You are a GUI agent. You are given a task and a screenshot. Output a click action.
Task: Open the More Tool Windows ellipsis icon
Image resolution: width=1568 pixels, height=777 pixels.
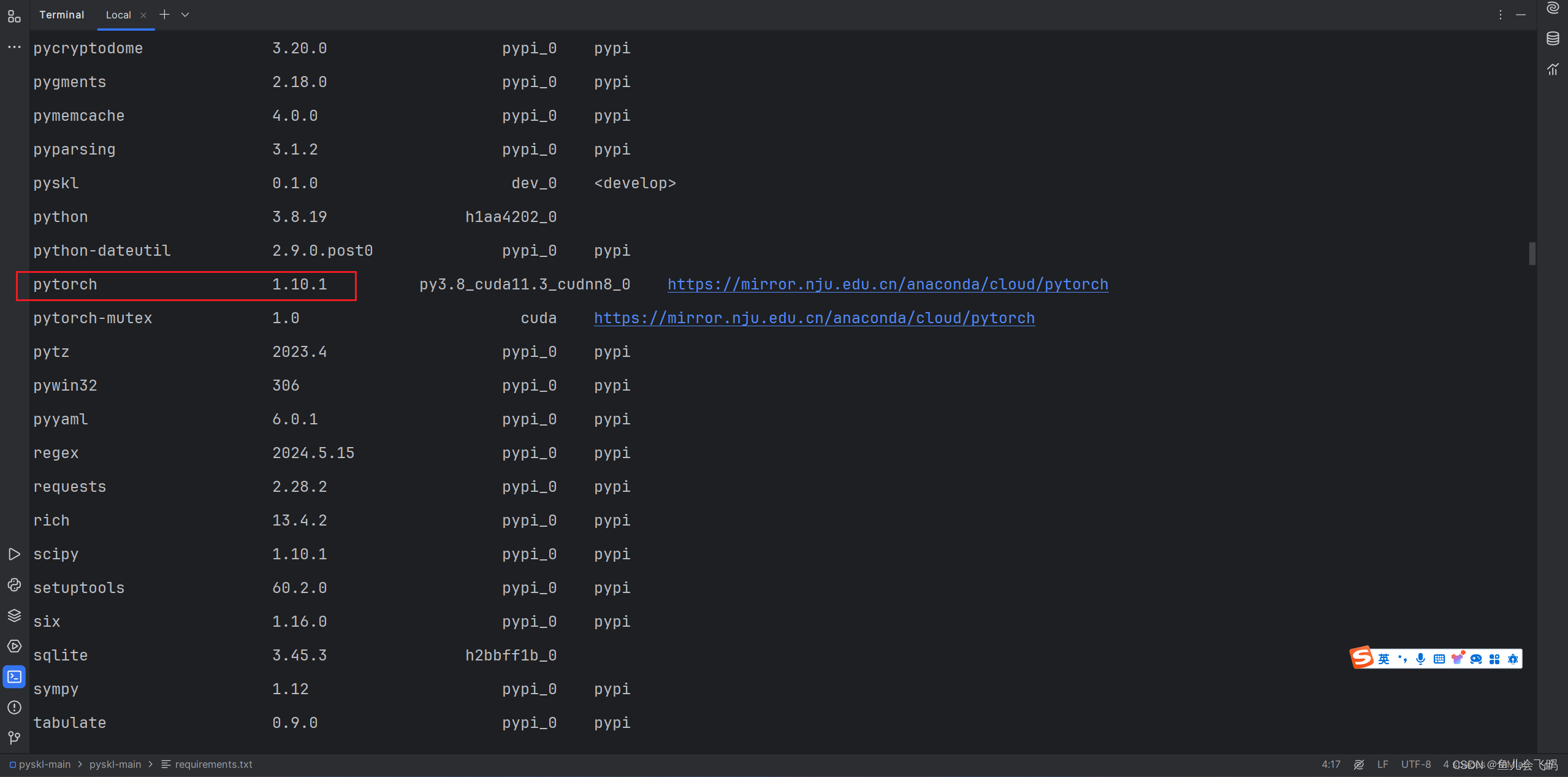[13, 47]
